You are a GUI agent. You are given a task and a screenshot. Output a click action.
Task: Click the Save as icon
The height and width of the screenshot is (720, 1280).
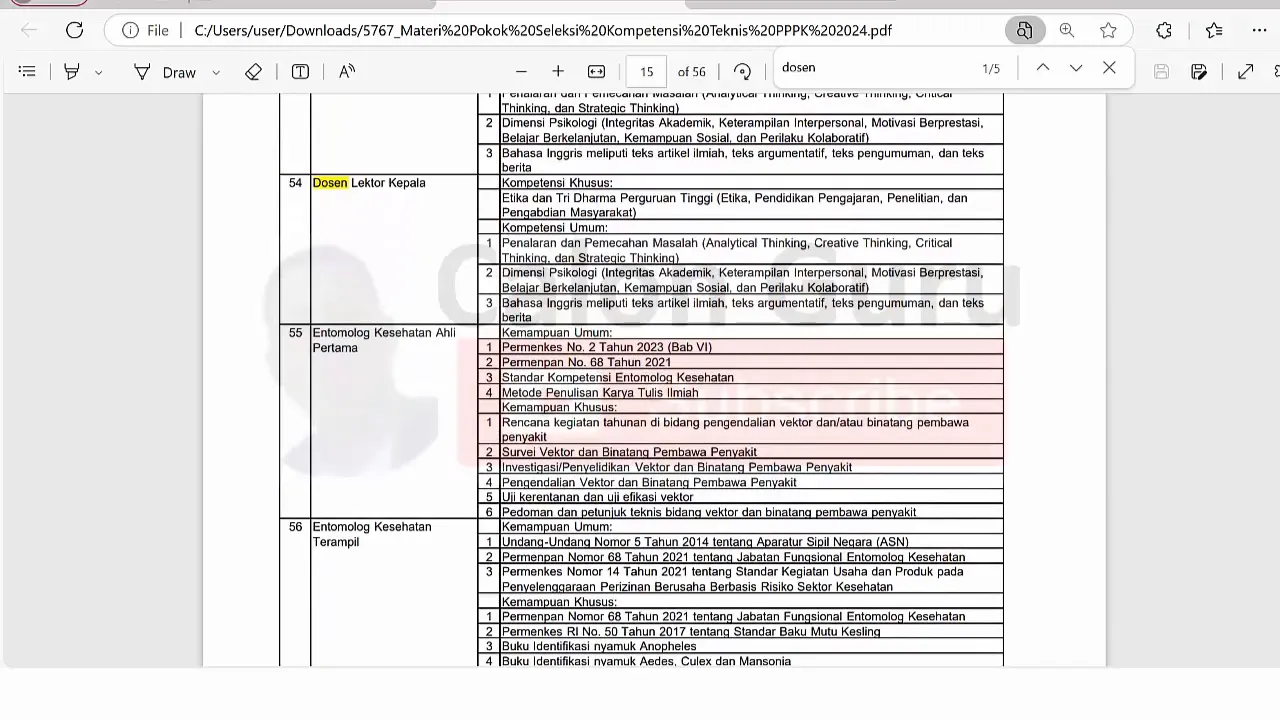(1198, 71)
